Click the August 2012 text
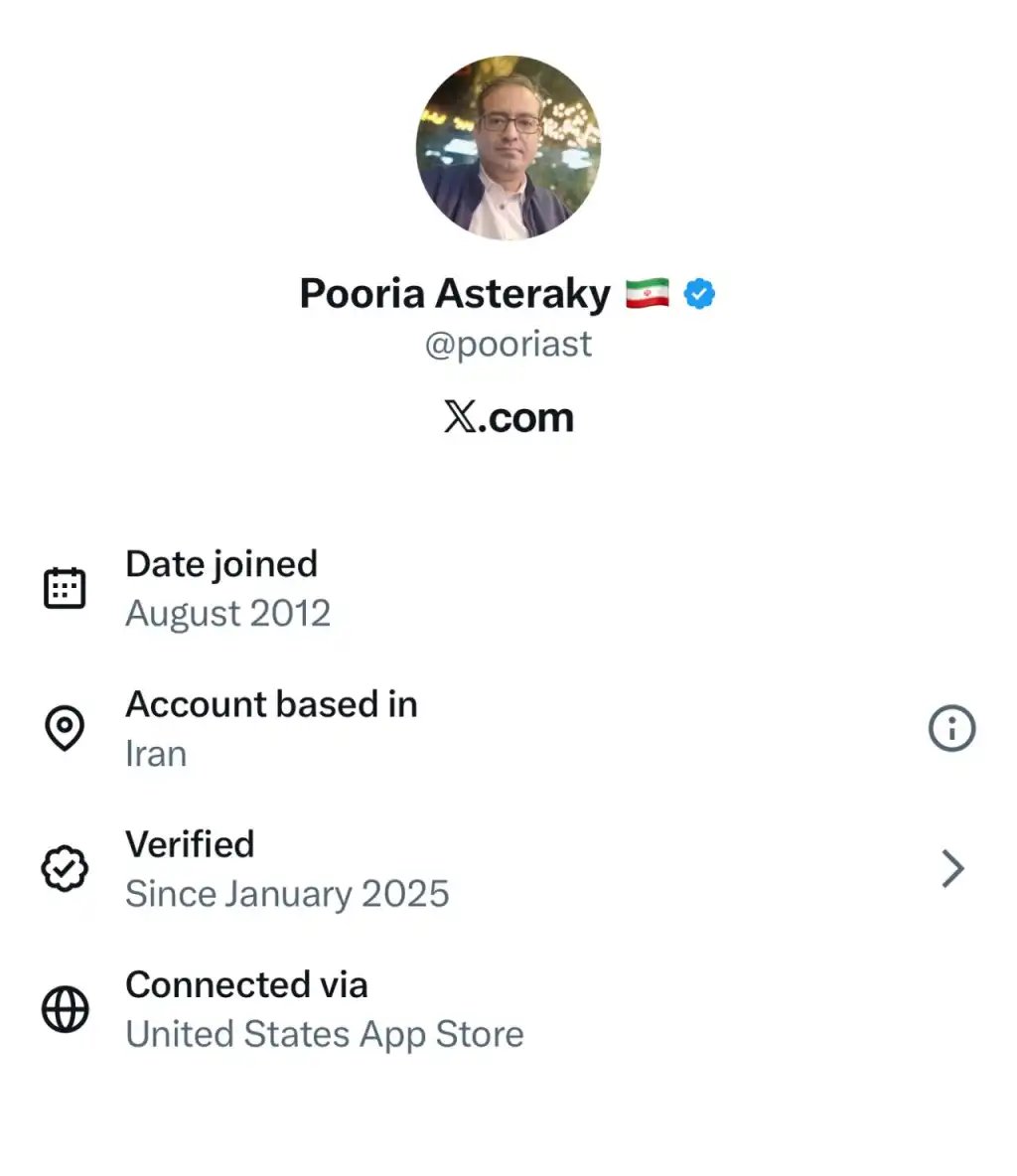This screenshot has height=1176, width=1017. coord(227,613)
